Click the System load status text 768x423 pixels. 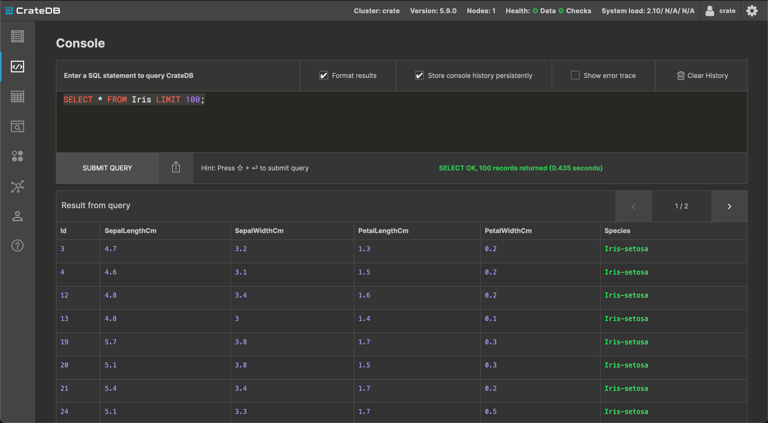(x=648, y=11)
